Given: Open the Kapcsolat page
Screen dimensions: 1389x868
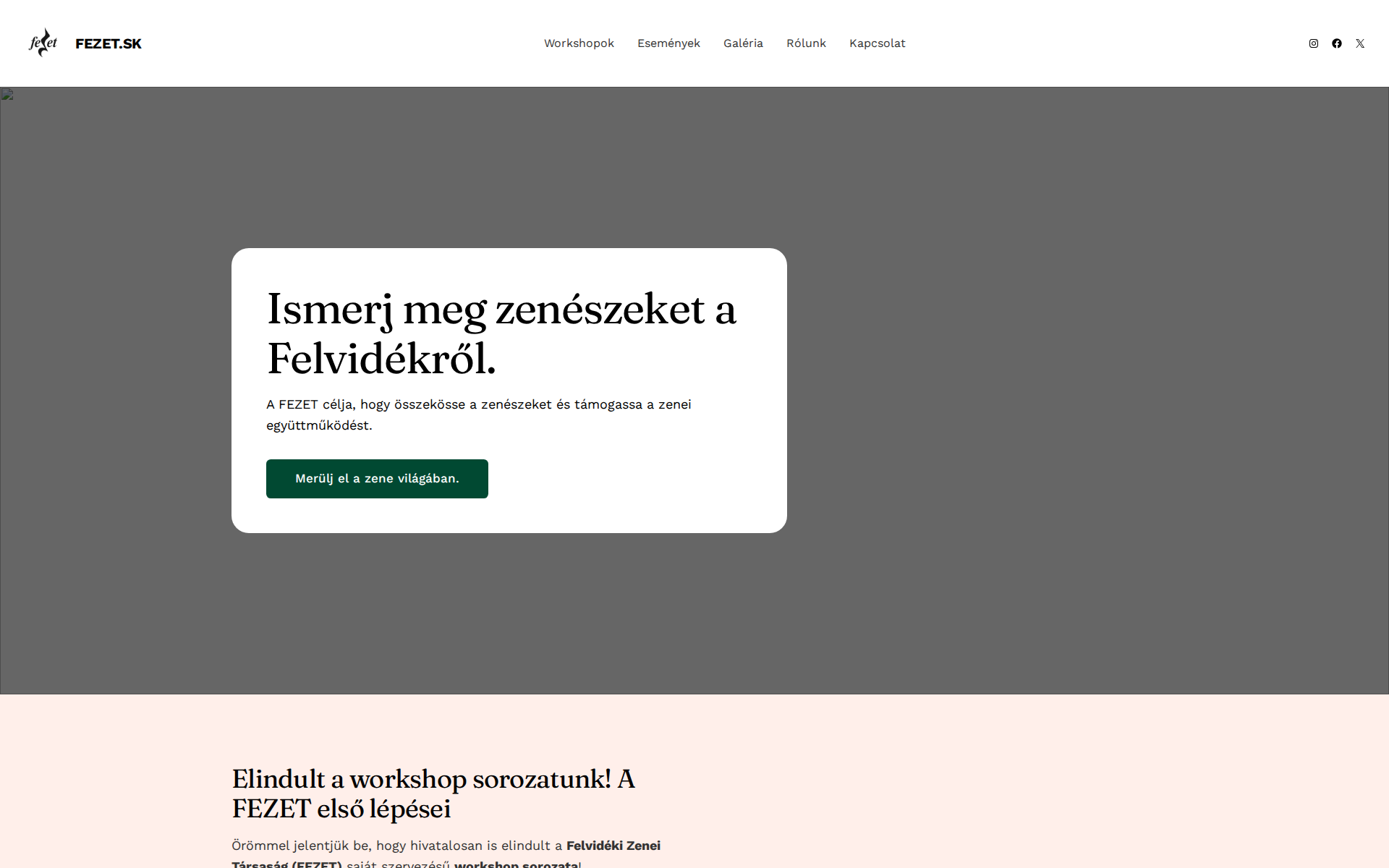Looking at the screenshot, I should pos(877,43).
